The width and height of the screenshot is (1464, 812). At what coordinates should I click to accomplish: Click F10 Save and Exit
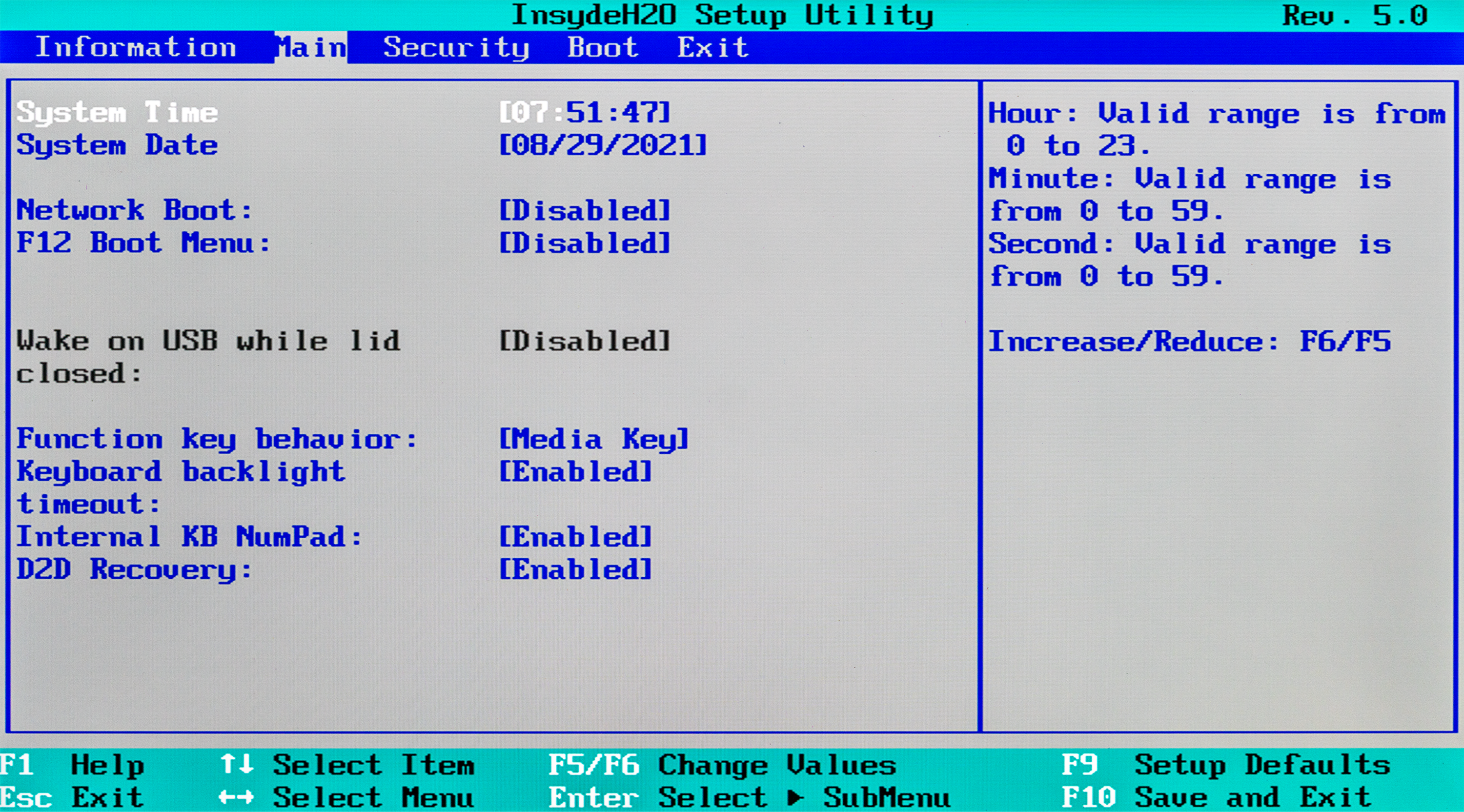(1216, 797)
